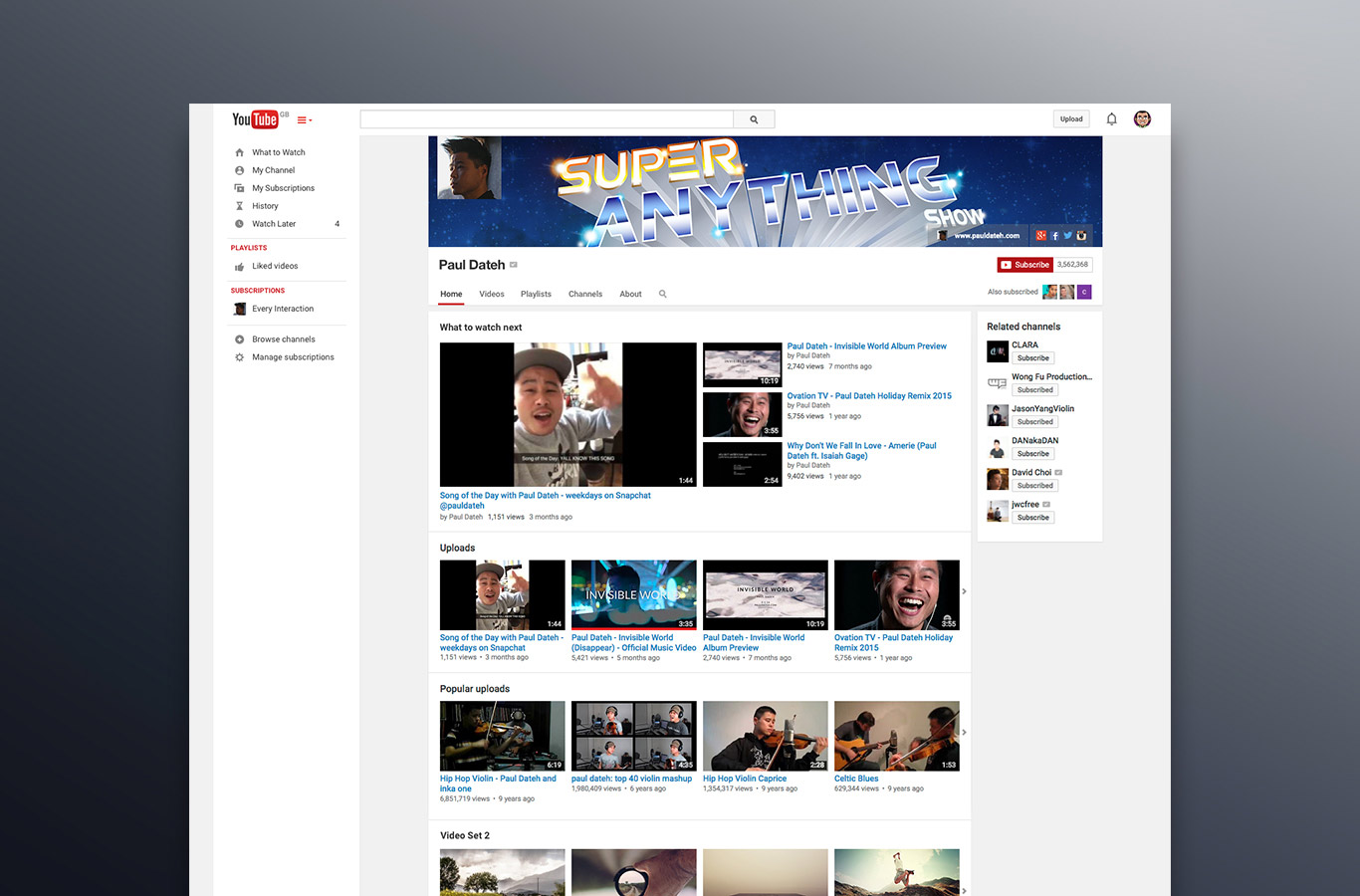1360x896 pixels.
Task: Click the purple also-subscribed avatar
Action: tap(1084, 292)
